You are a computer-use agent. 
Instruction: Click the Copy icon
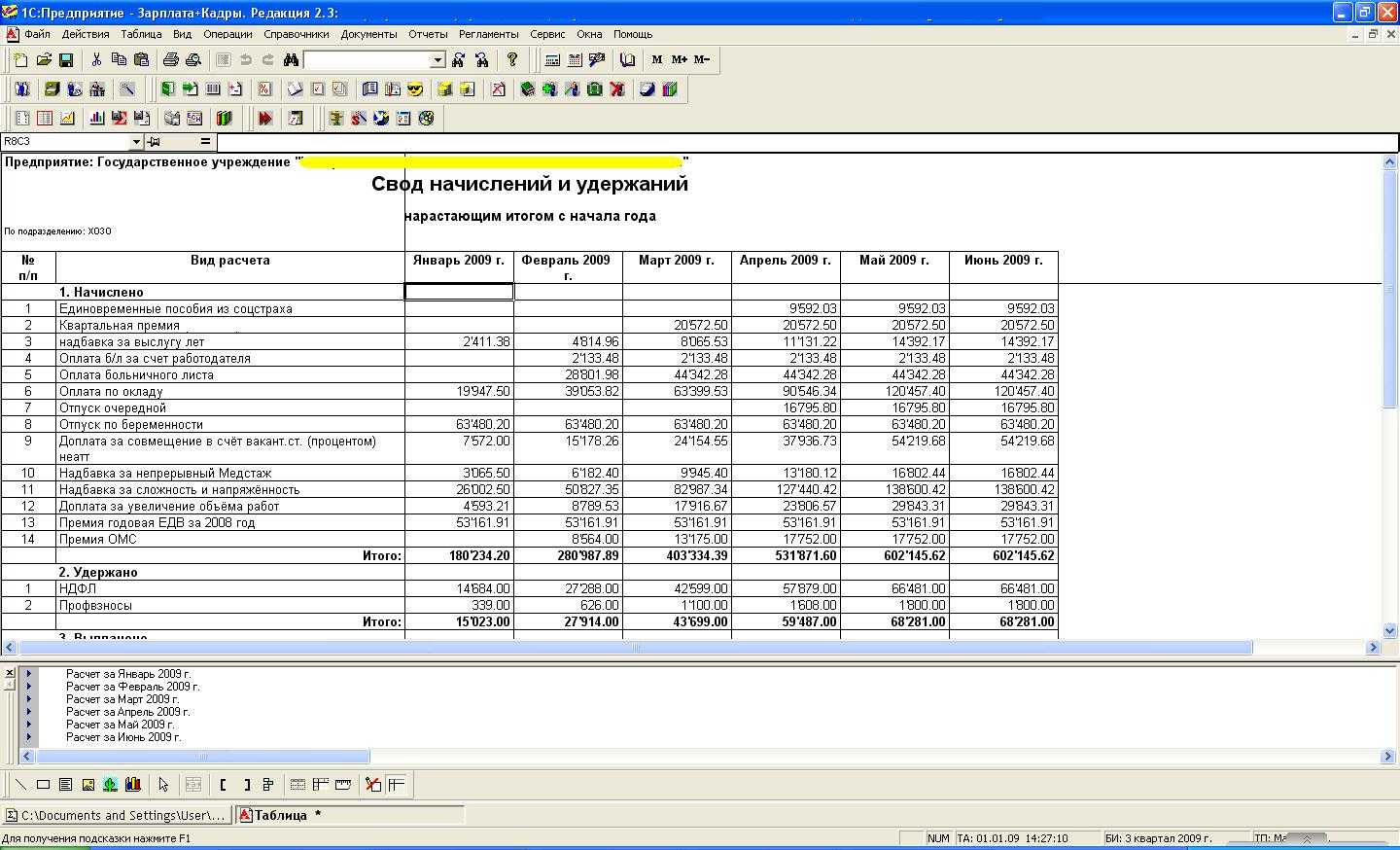pos(119,60)
